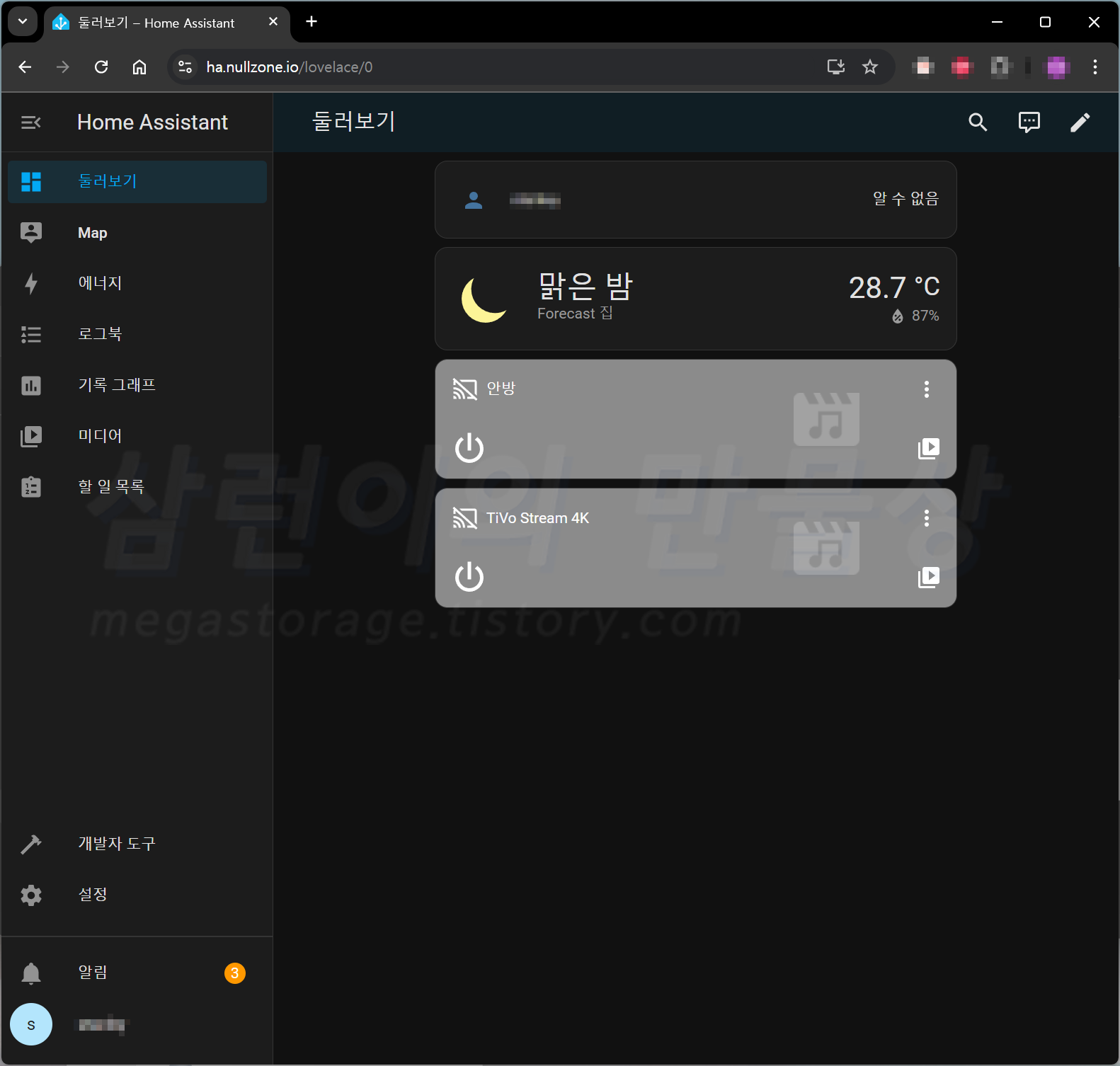Click the crescent moon weather icon
1120x1066 pixels.
(x=484, y=299)
